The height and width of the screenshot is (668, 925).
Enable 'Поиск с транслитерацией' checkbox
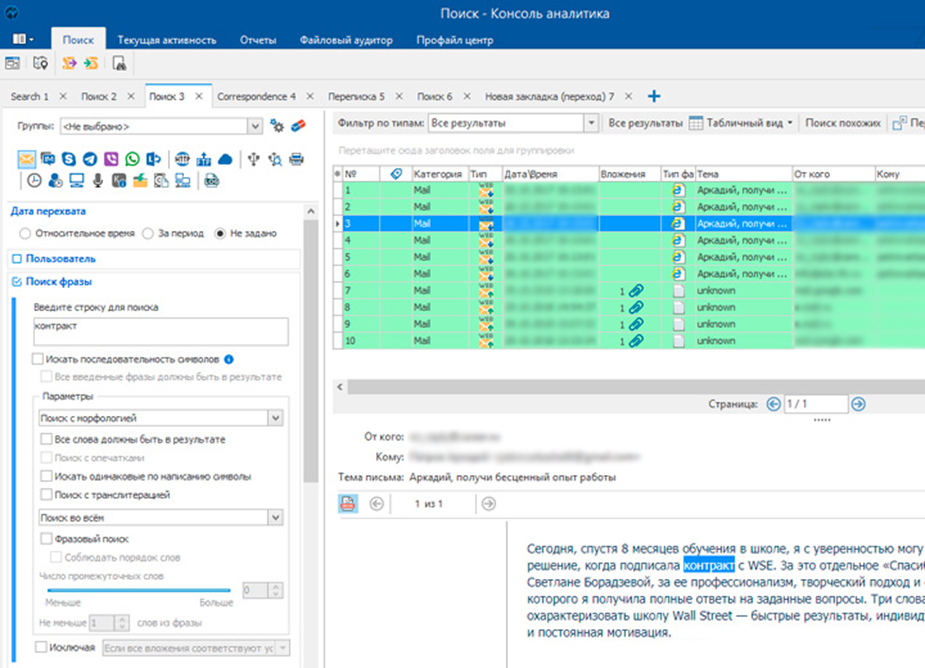(47, 495)
